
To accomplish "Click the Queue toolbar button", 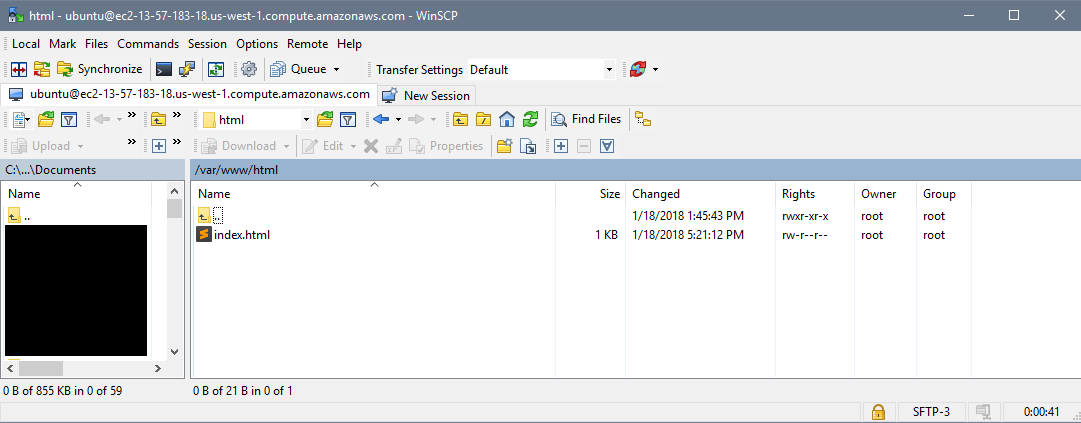I will pyautogui.click(x=298, y=69).
